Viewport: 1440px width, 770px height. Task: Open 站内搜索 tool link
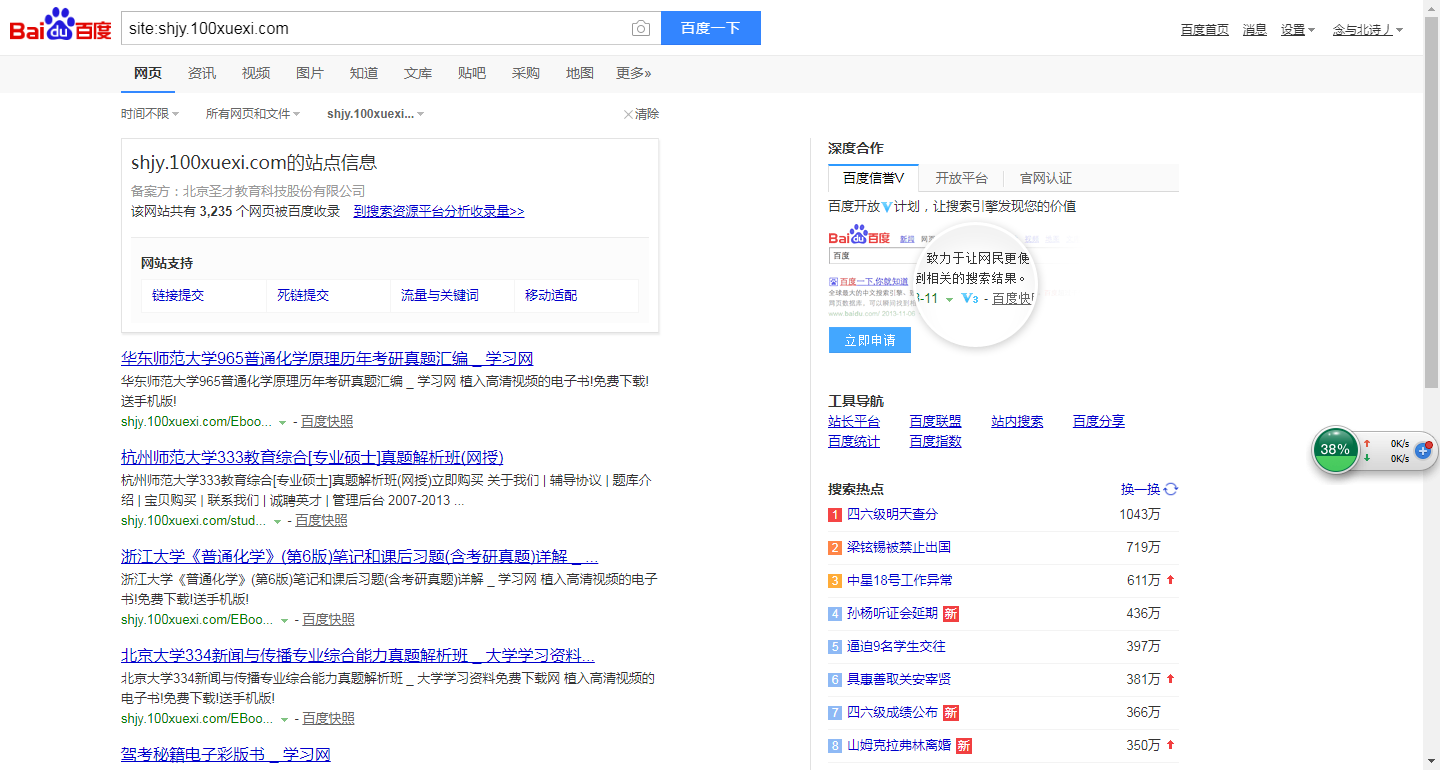pyautogui.click(x=1017, y=422)
